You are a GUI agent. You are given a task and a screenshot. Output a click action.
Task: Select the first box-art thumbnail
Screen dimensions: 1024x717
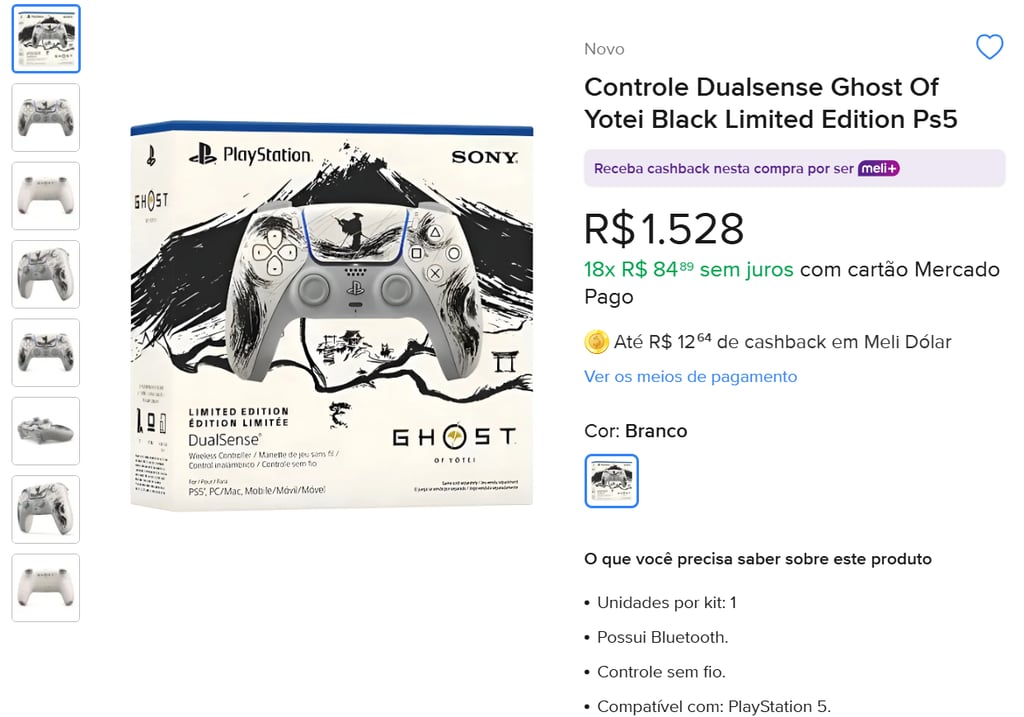coord(45,38)
